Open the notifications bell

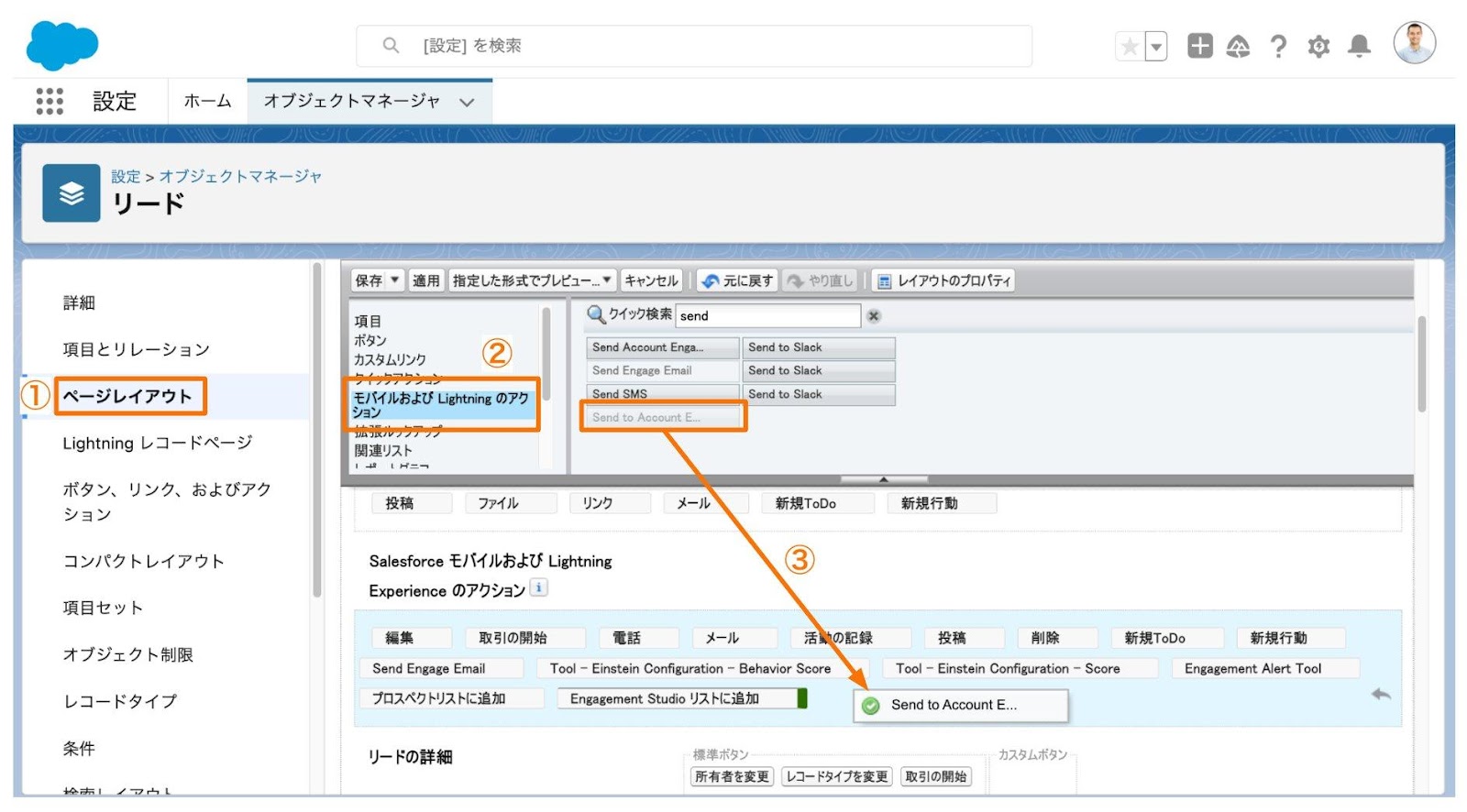pos(1359,46)
